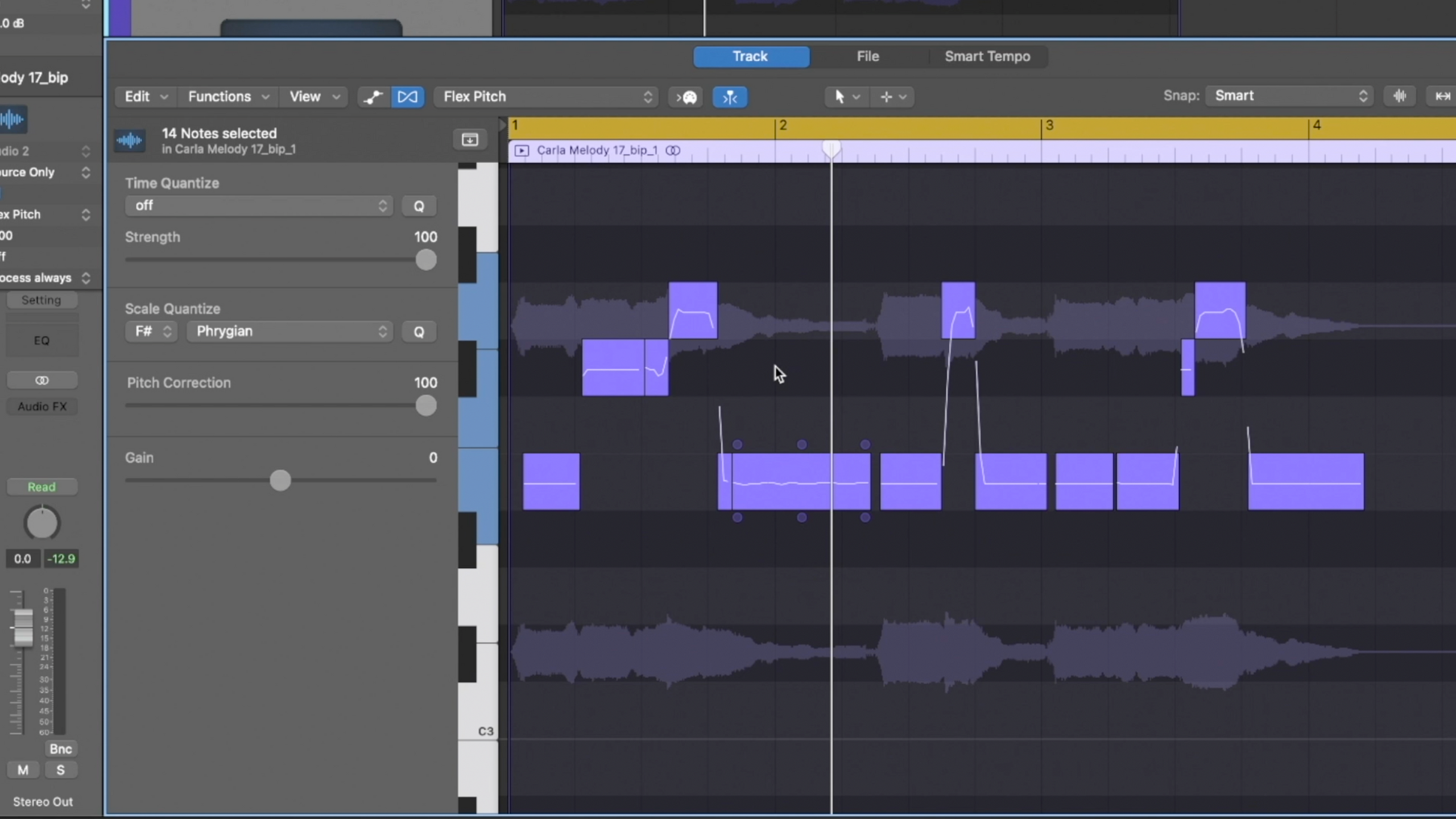
Task: Solo the track with S button
Action: pyautogui.click(x=60, y=770)
